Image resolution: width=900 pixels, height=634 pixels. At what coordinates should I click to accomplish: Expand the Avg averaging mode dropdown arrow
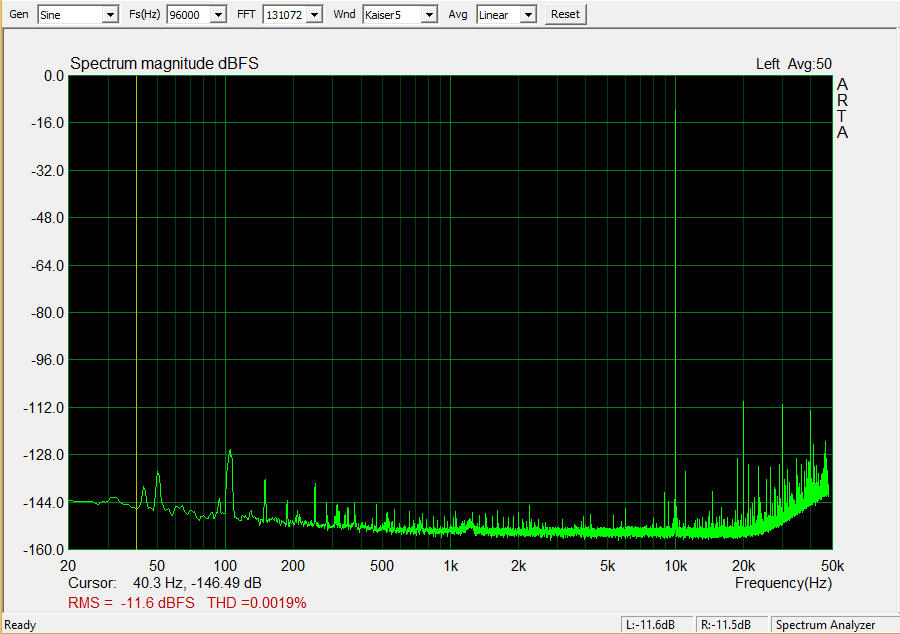click(528, 15)
